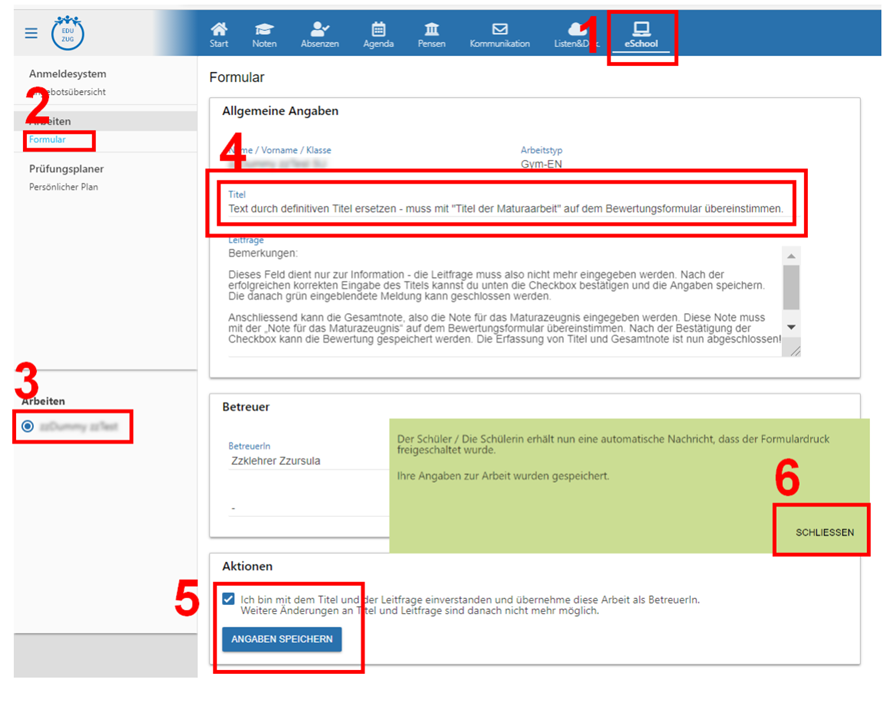Image resolution: width=886 pixels, height=706 pixels.
Task: Open Persönlicher Plan in sidebar
Action: pyautogui.click(x=63, y=187)
